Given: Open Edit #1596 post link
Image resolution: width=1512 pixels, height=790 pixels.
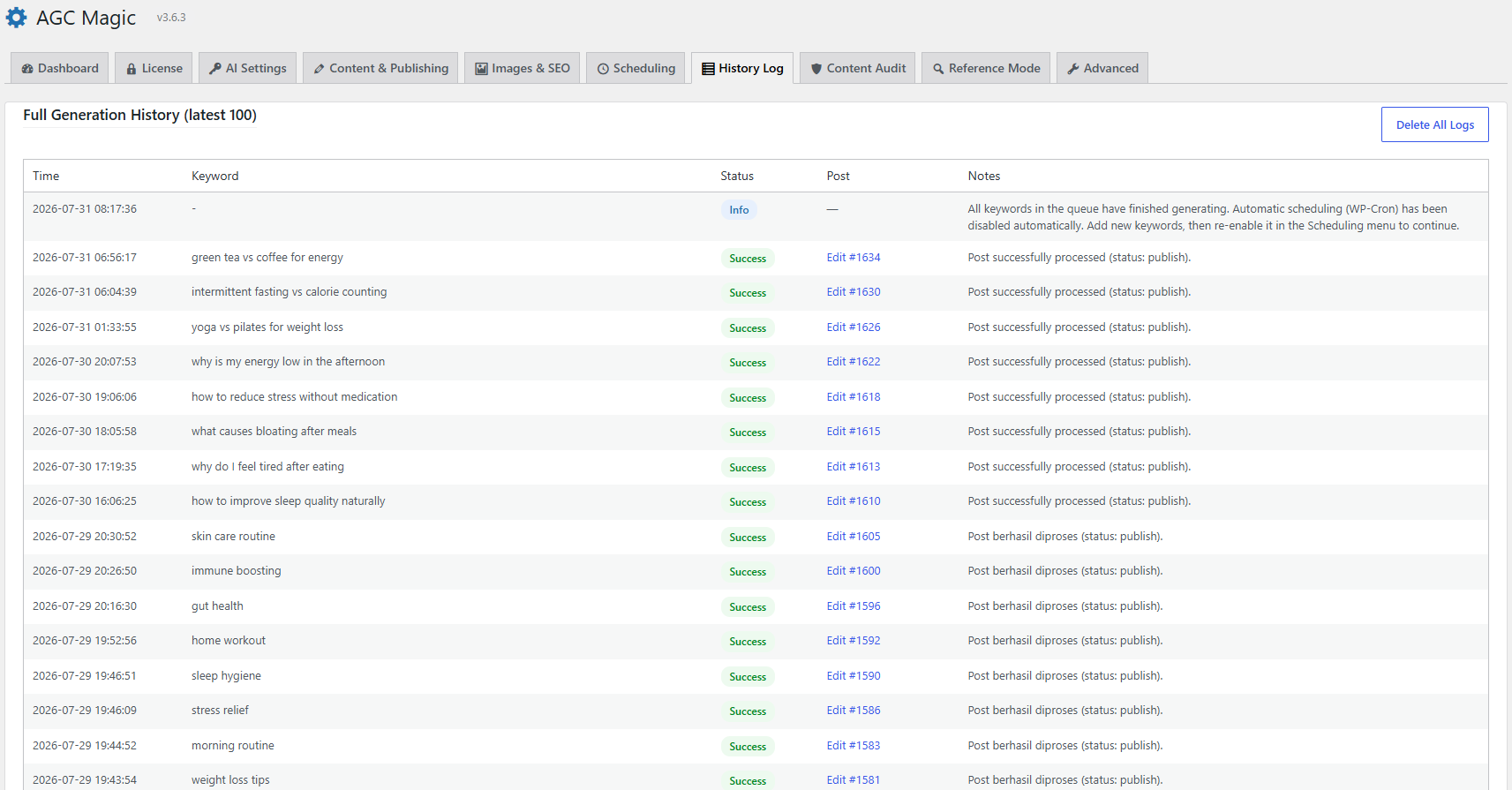Looking at the screenshot, I should 853,606.
